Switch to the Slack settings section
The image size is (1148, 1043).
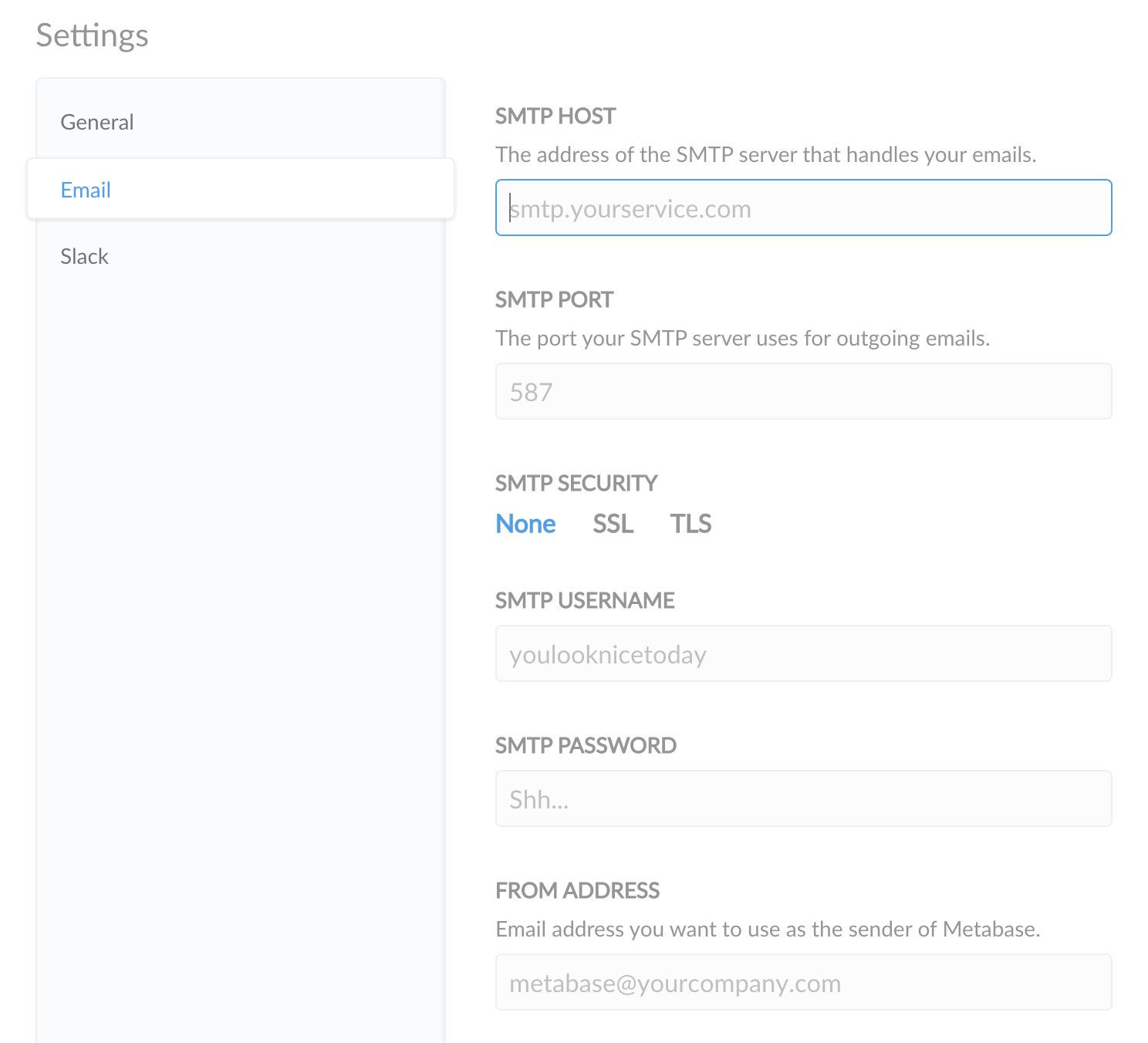coord(84,256)
